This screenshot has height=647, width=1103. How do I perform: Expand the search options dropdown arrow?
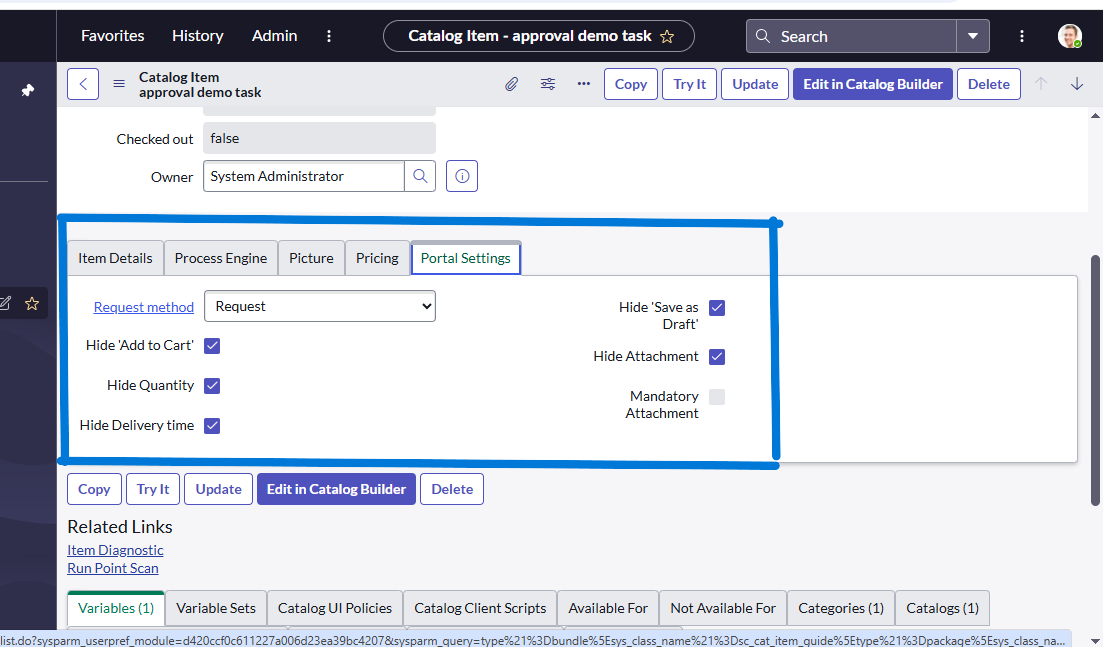(972, 35)
